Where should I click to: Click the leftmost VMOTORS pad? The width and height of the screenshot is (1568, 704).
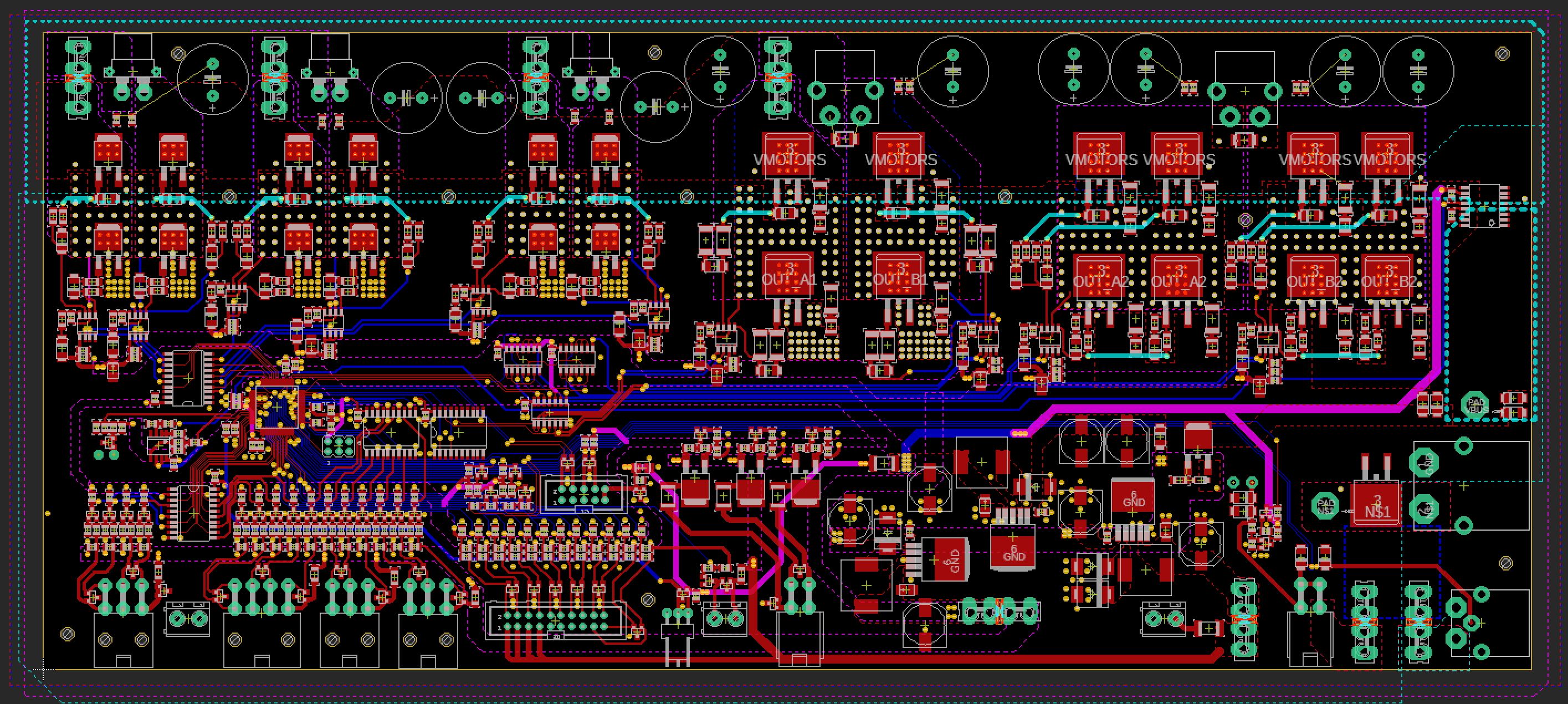point(788,153)
